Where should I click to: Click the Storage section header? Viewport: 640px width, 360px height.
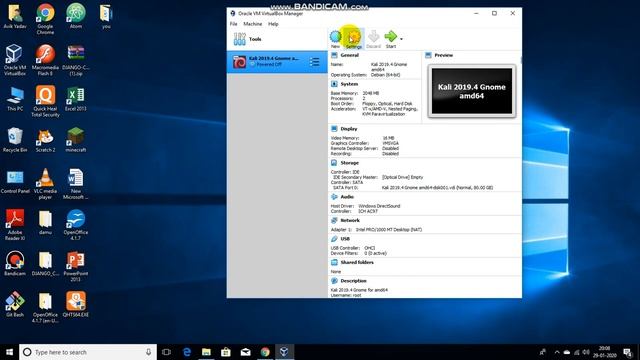pos(349,163)
